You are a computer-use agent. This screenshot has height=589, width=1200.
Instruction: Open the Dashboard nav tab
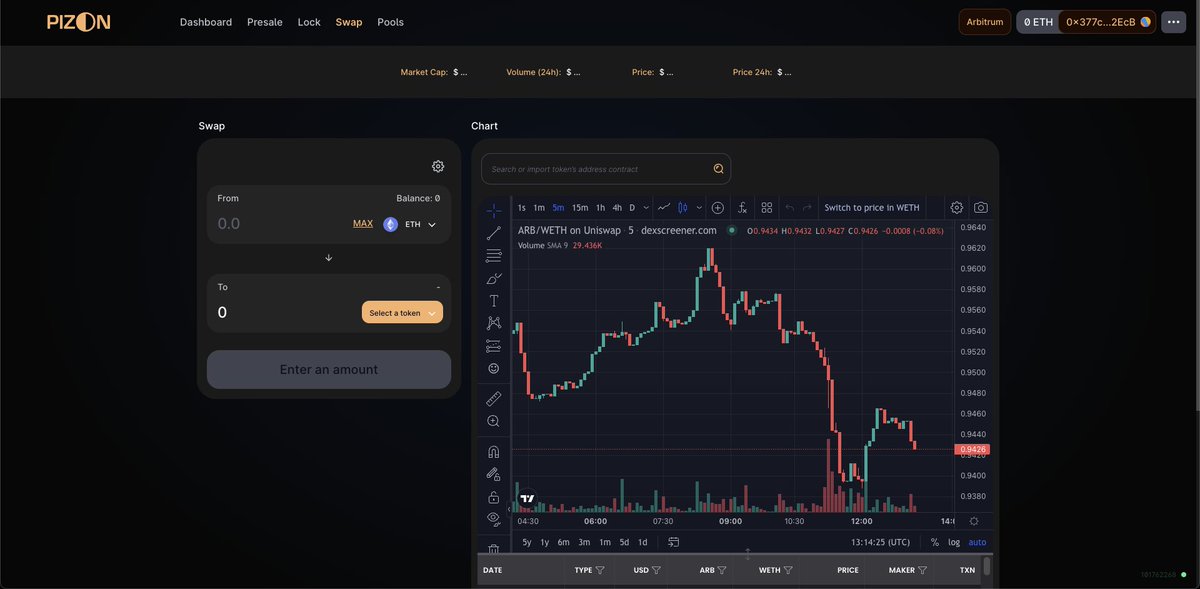click(206, 22)
